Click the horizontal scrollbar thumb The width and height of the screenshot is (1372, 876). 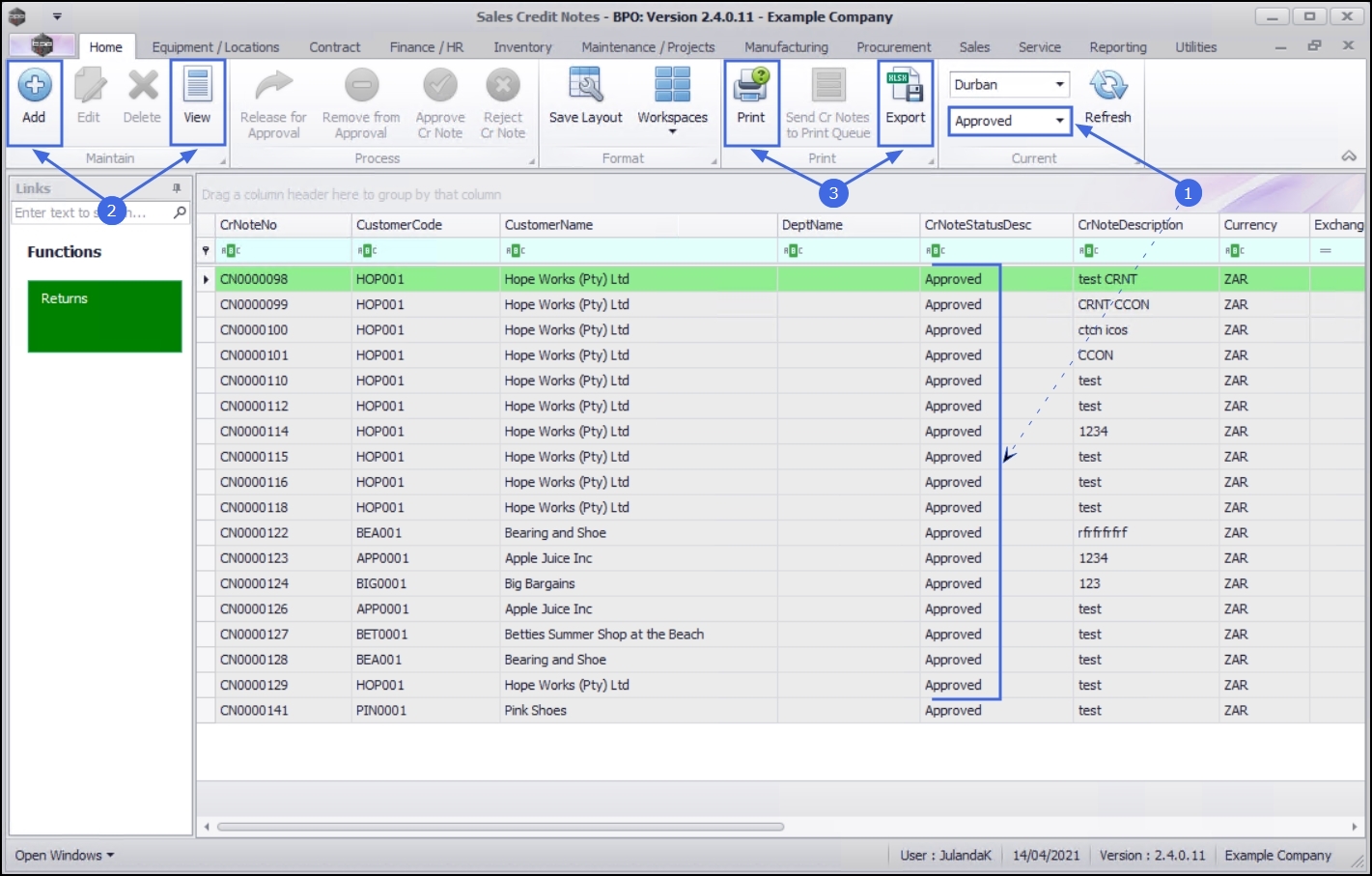click(500, 827)
